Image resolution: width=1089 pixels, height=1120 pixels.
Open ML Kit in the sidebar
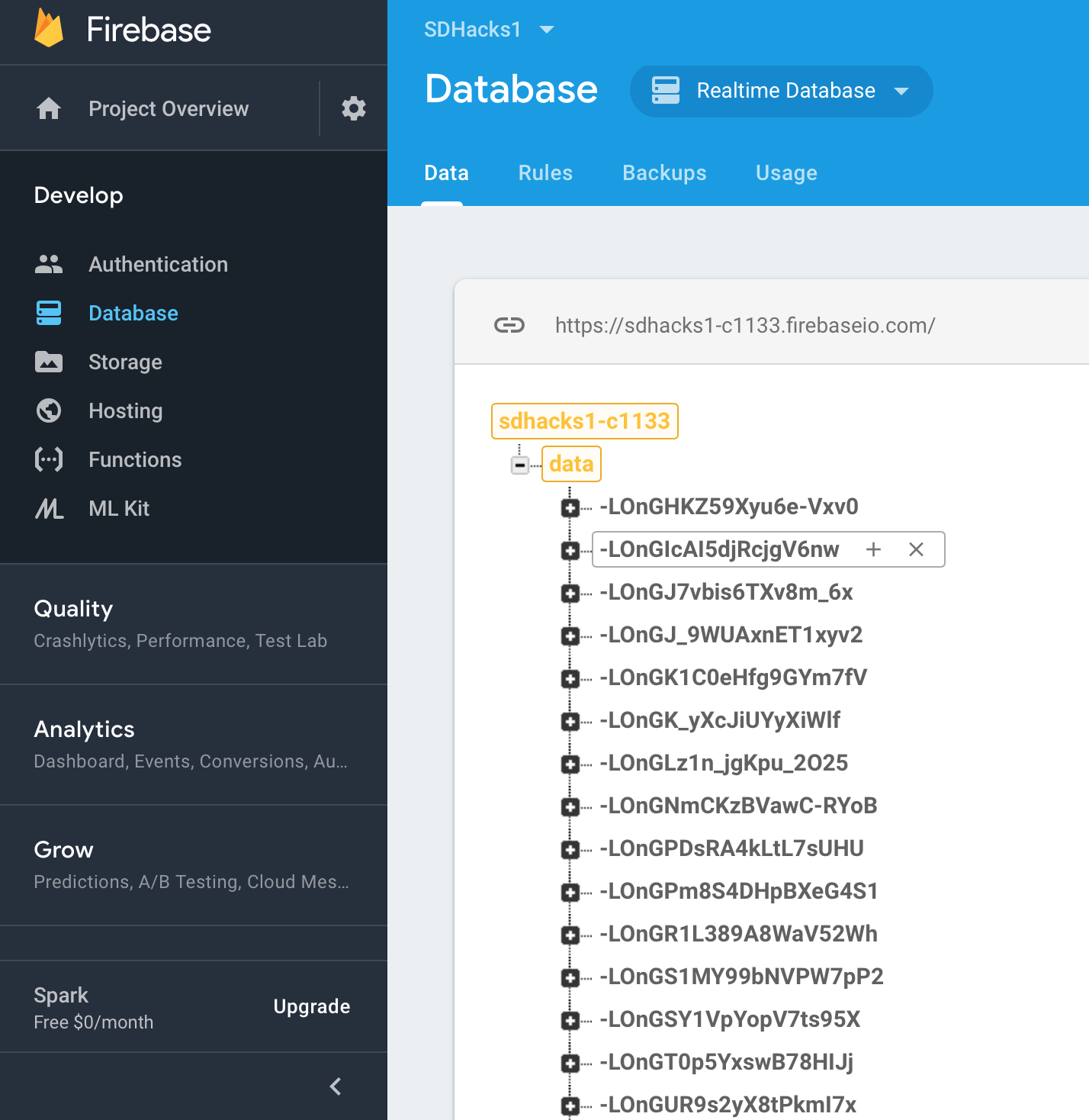pos(119,509)
